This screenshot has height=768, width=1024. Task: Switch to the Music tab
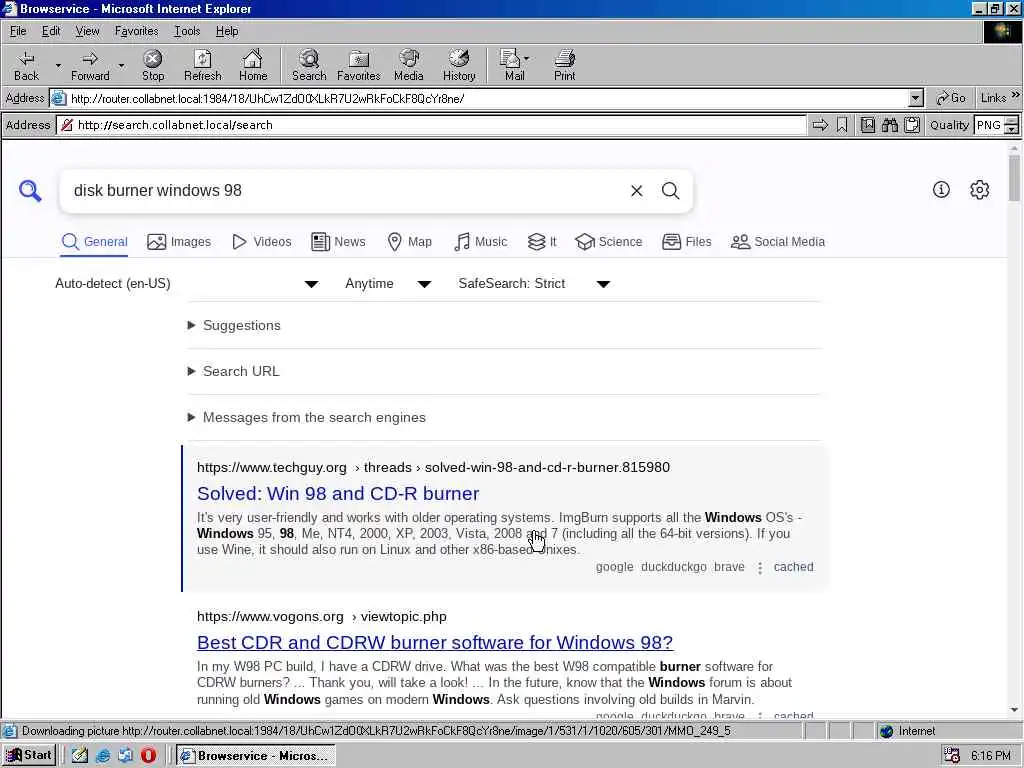[480, 242]
